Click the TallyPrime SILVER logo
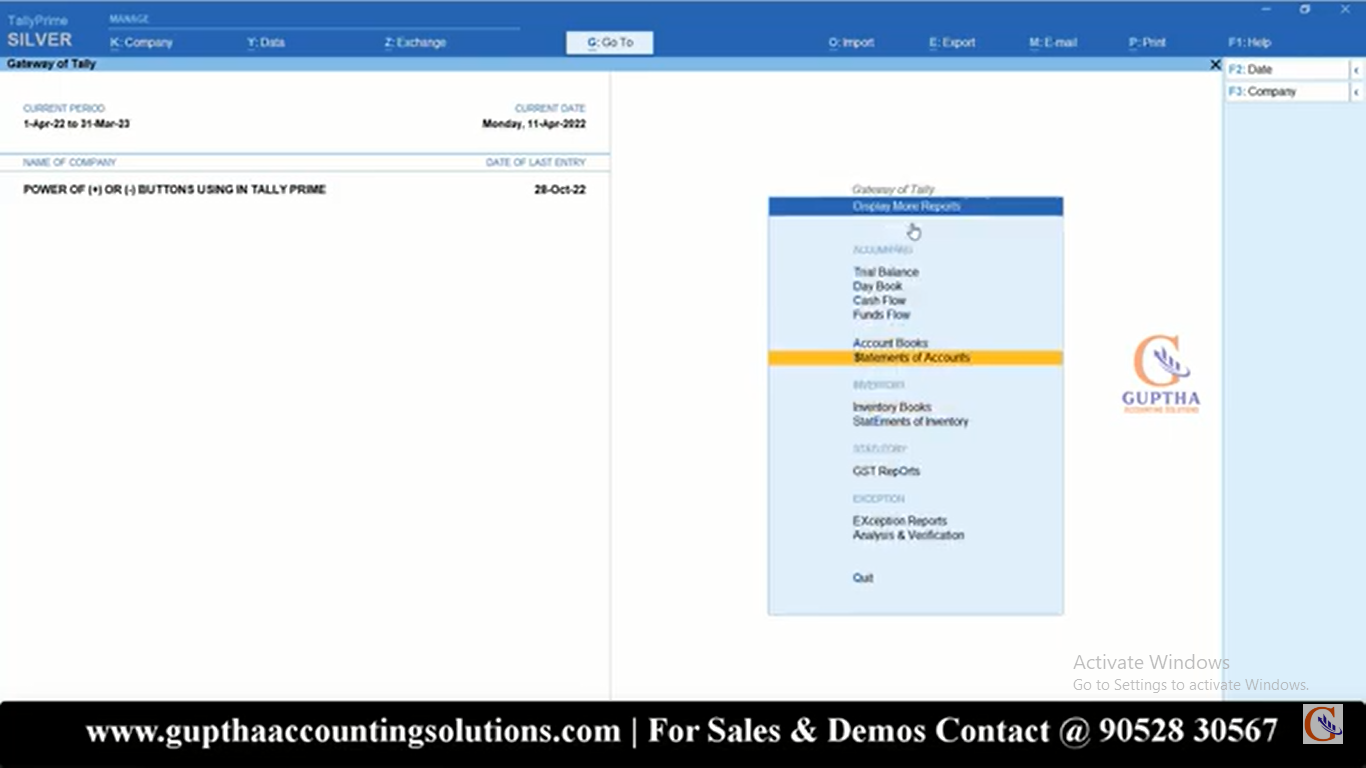 [40, 33]
